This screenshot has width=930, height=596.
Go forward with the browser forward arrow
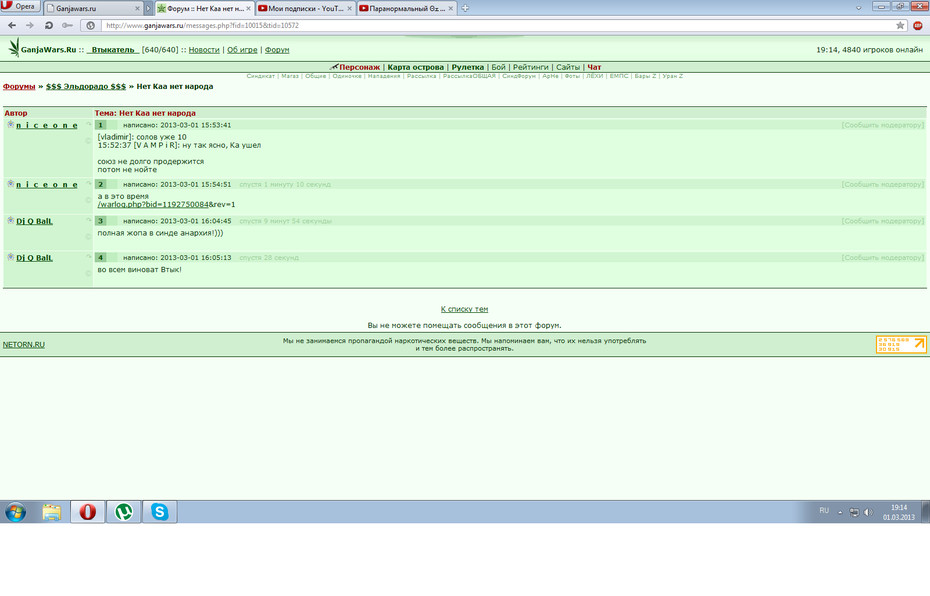30,26
